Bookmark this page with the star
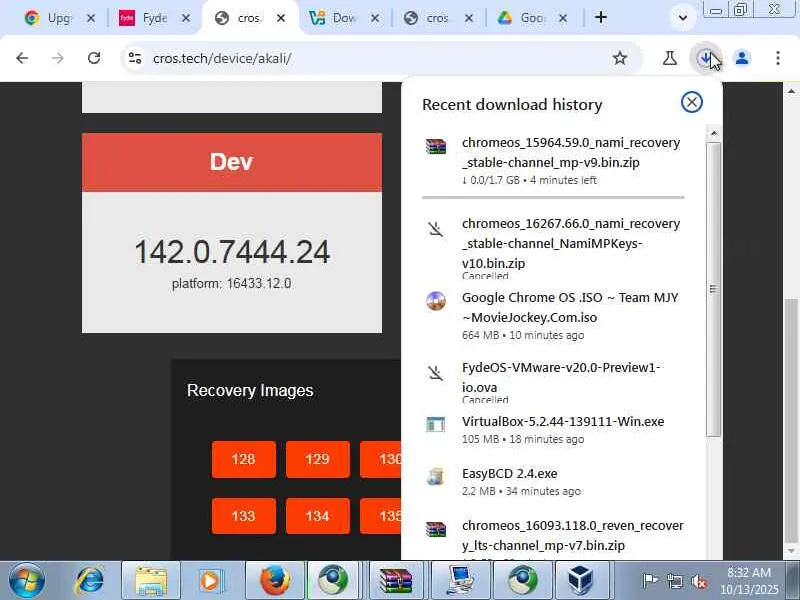The image size is (800, 600). (619, 58)
